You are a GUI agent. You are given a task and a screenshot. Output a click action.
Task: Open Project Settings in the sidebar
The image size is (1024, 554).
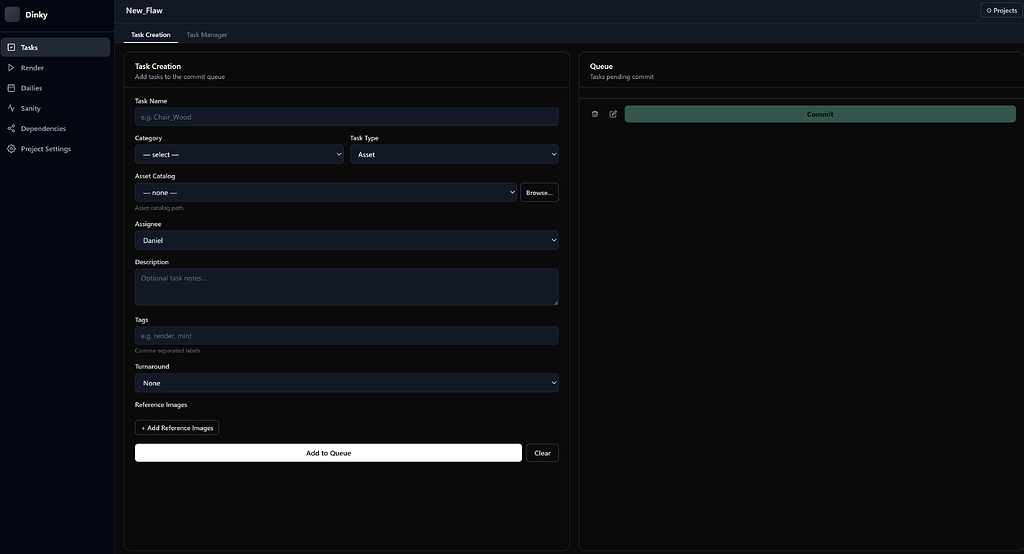[56, 148]
